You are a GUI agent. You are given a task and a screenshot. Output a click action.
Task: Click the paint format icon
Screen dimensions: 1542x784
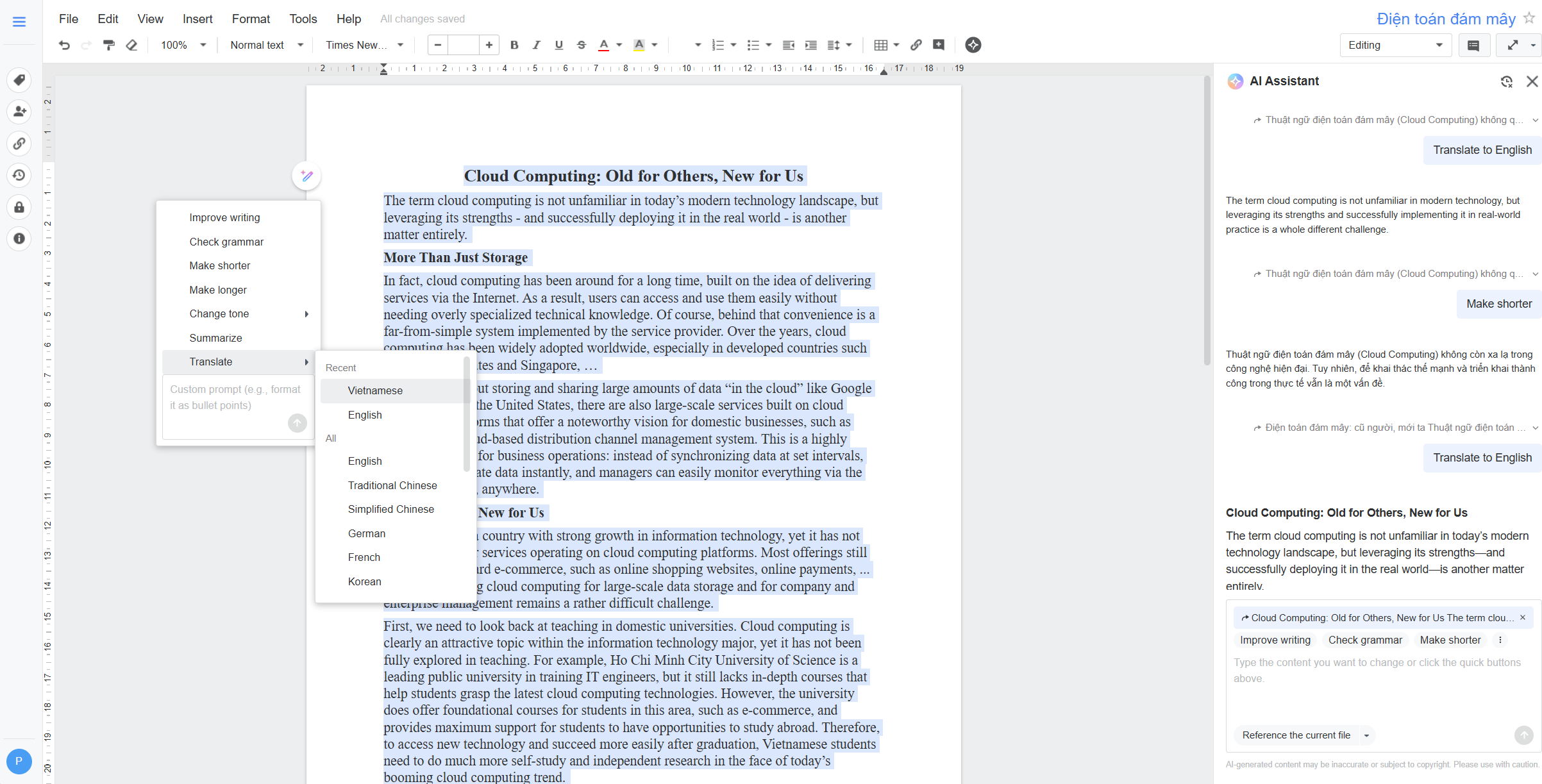(109, 45)
